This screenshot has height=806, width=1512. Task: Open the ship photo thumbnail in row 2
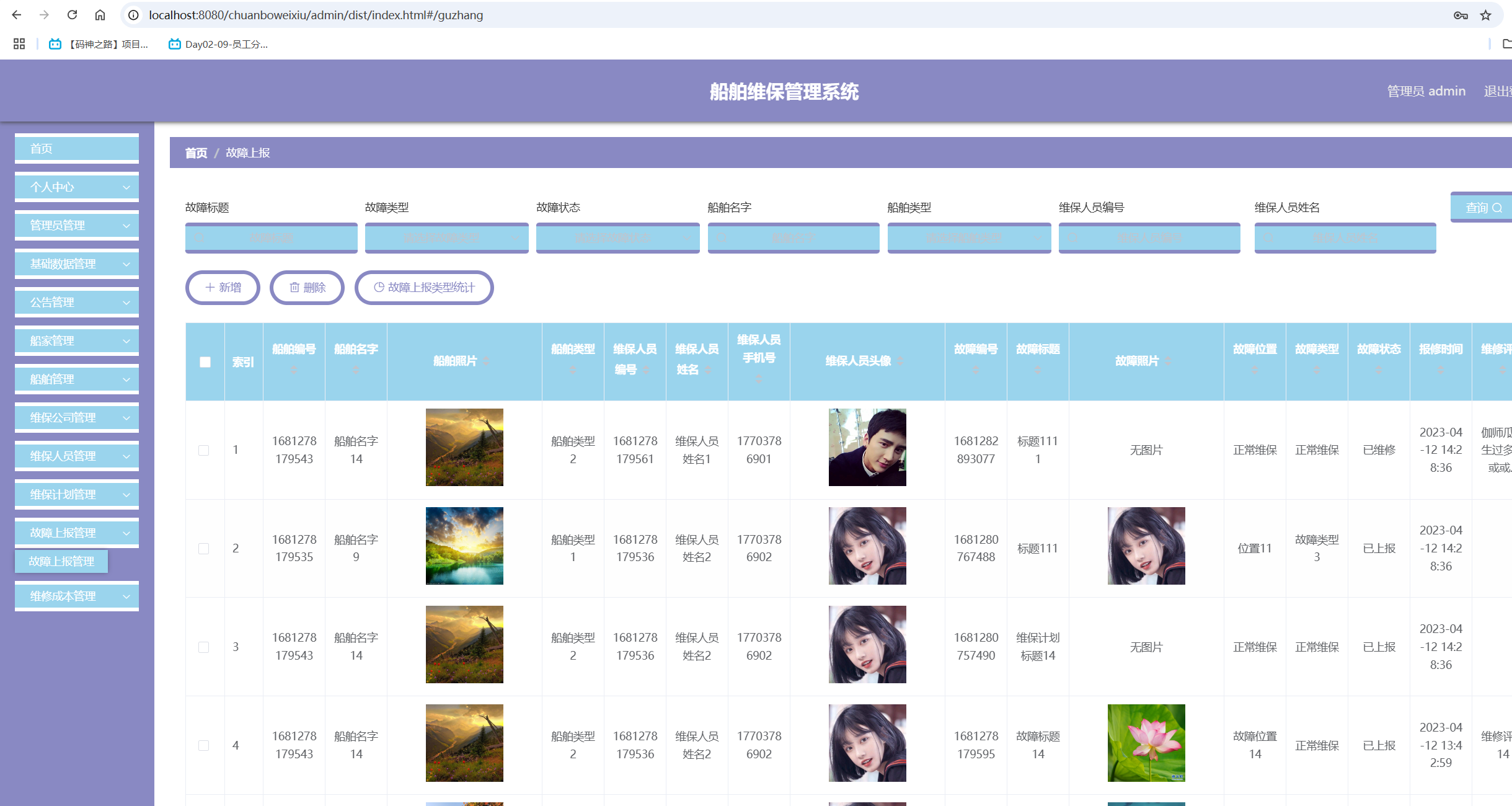pyautogui.click(x=464, y=546)
